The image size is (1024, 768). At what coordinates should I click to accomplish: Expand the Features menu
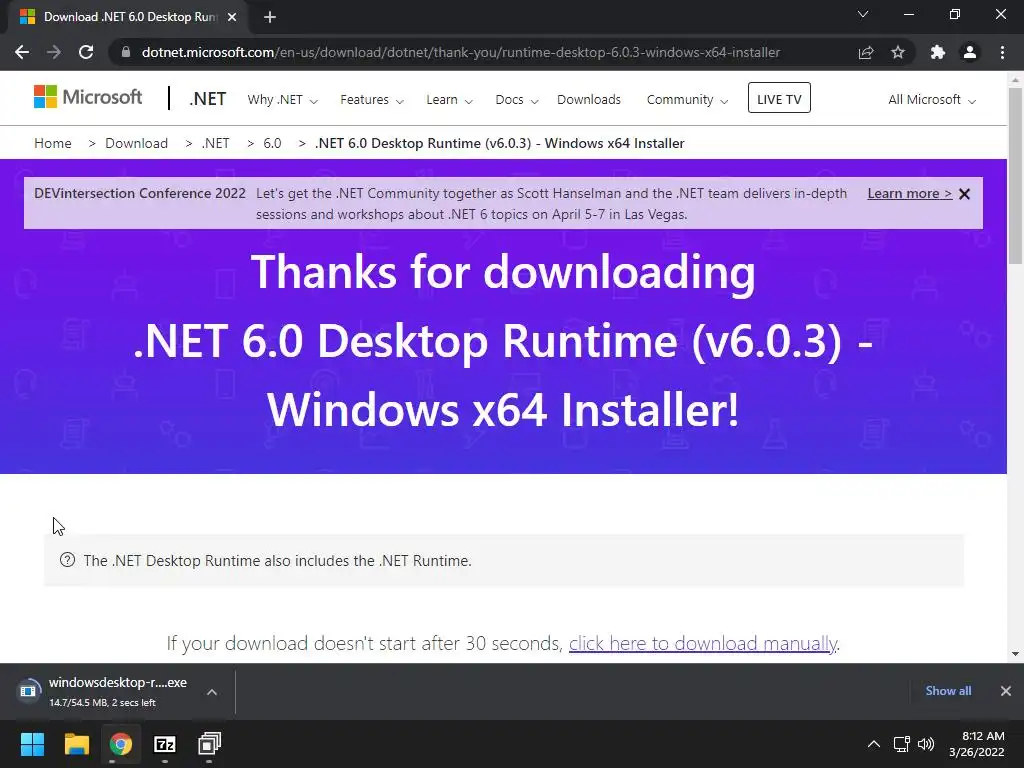[x=372, y=100]
